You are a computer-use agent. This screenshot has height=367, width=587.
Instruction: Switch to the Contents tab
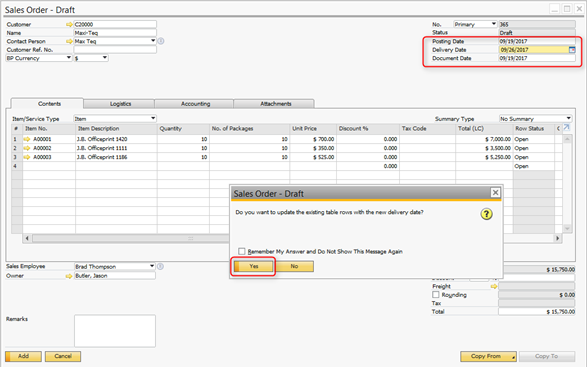(x=49, y=104)
